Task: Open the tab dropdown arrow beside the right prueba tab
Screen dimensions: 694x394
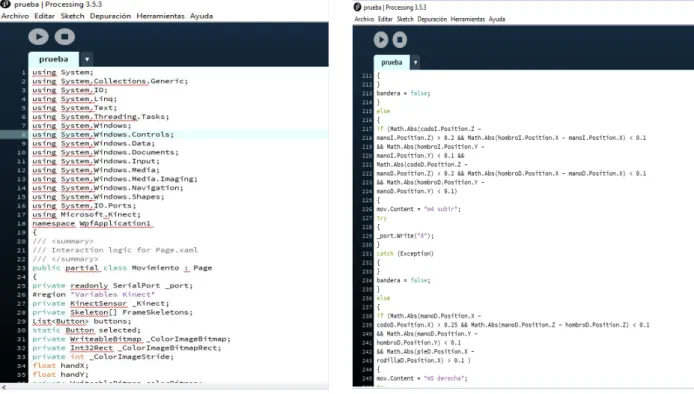Action: (x=415, y=62)
